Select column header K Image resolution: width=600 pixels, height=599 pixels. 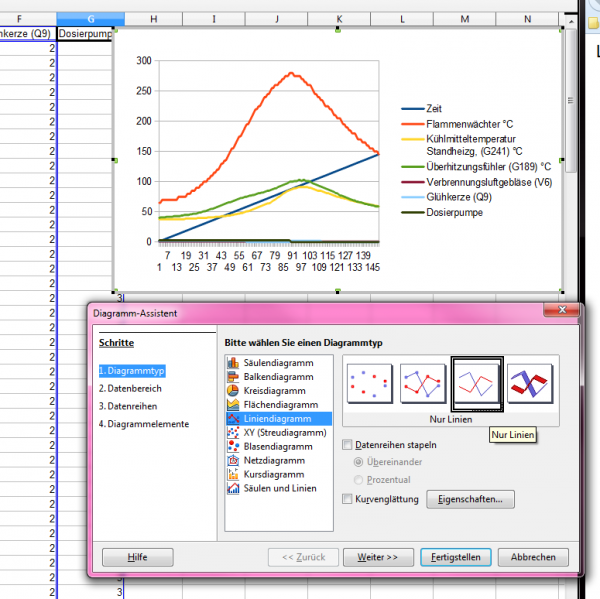pyautogui.click(x=339, y=19)
